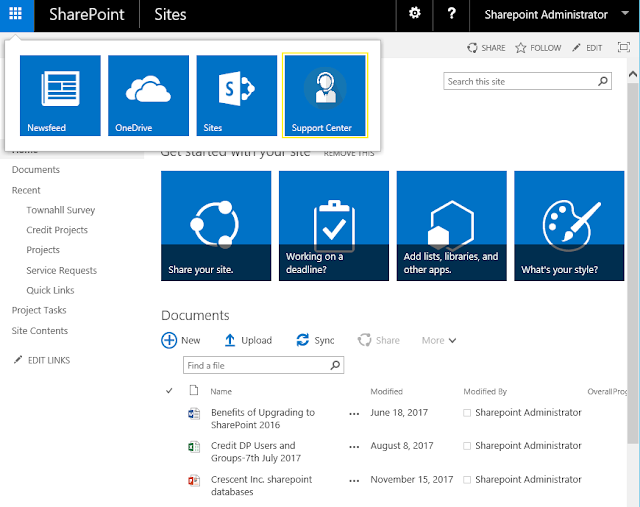Image resolution: width=640 pixels, height=507 pixels.
Task: Toggle focus on content icon
Action: [x=624, y=47]
